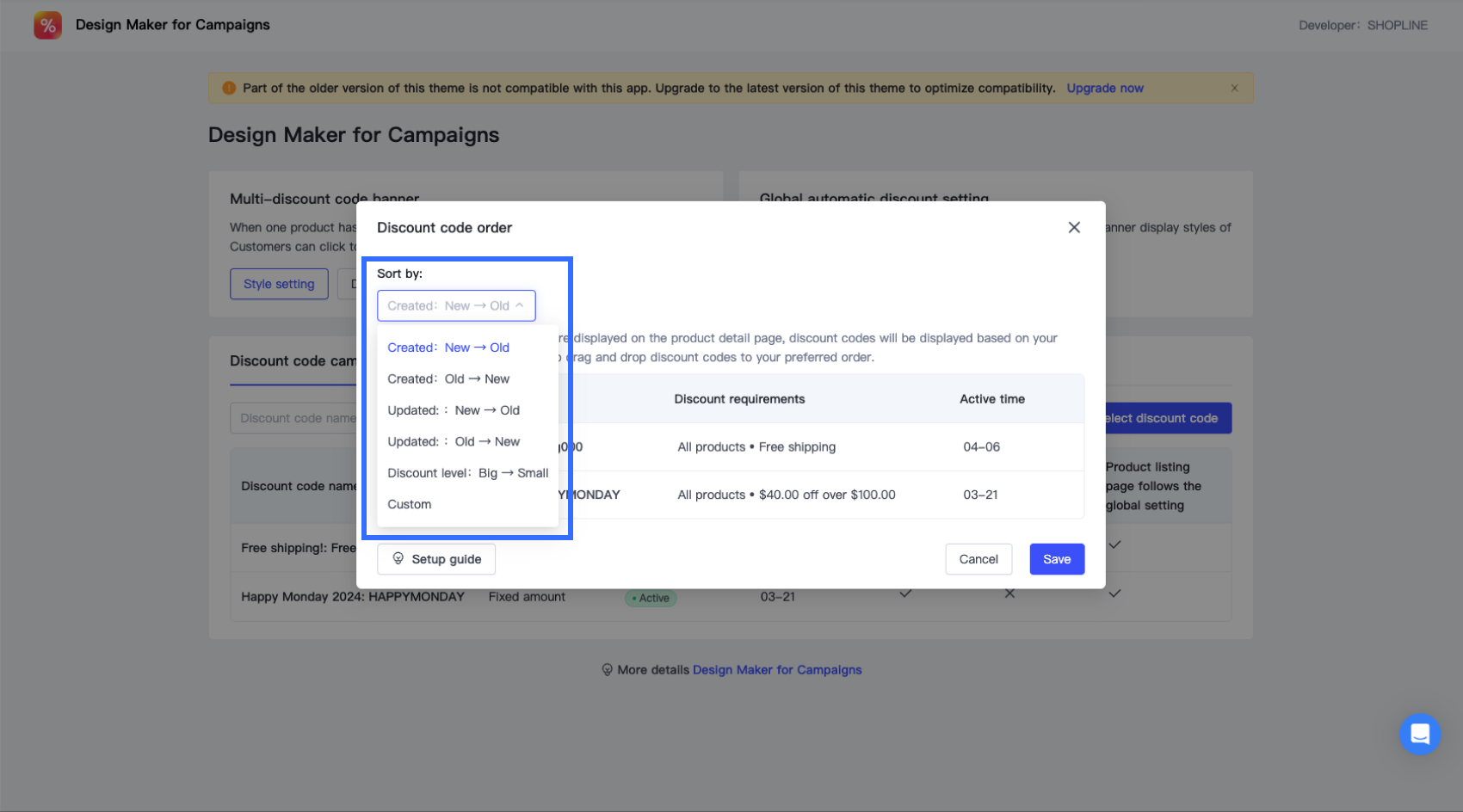Choose Created: Old → New sorting
This screenshot has width=1463, height=812.
click(448, 378)
